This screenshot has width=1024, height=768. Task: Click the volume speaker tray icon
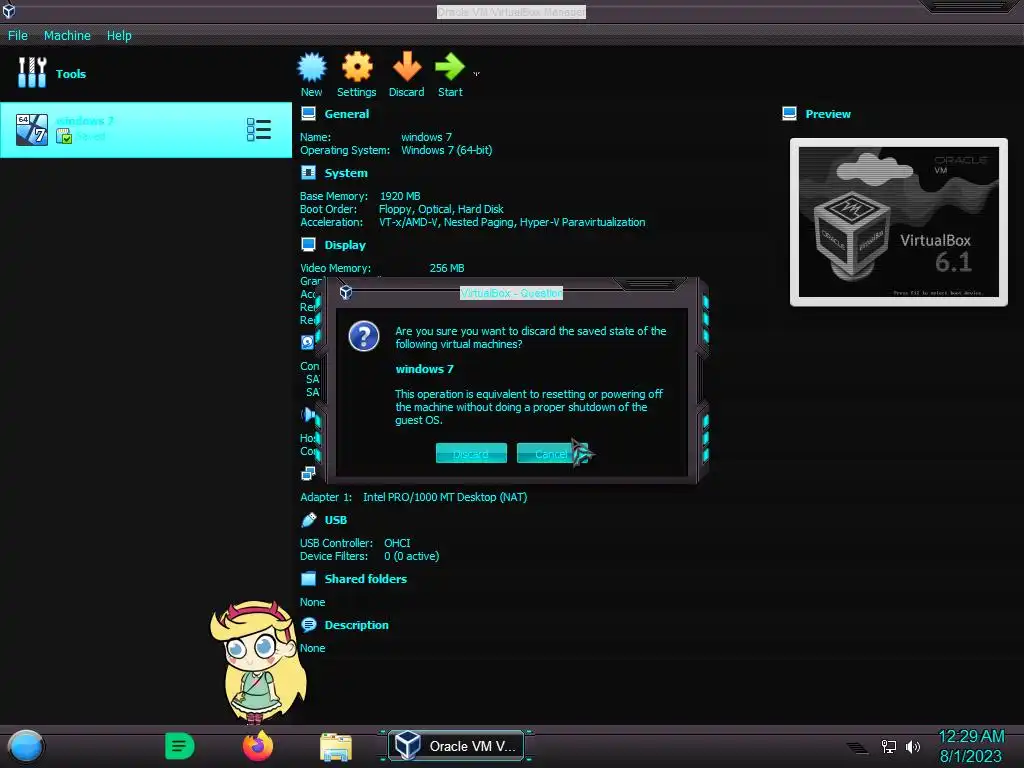tap(913, 746)
